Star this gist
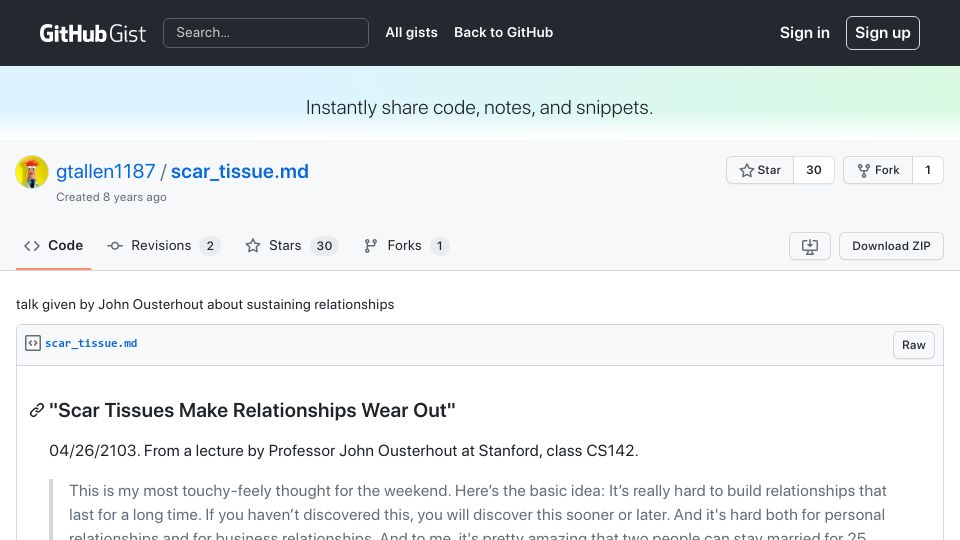The height and width of the screenshot is (540, 960). pos(760,170)
